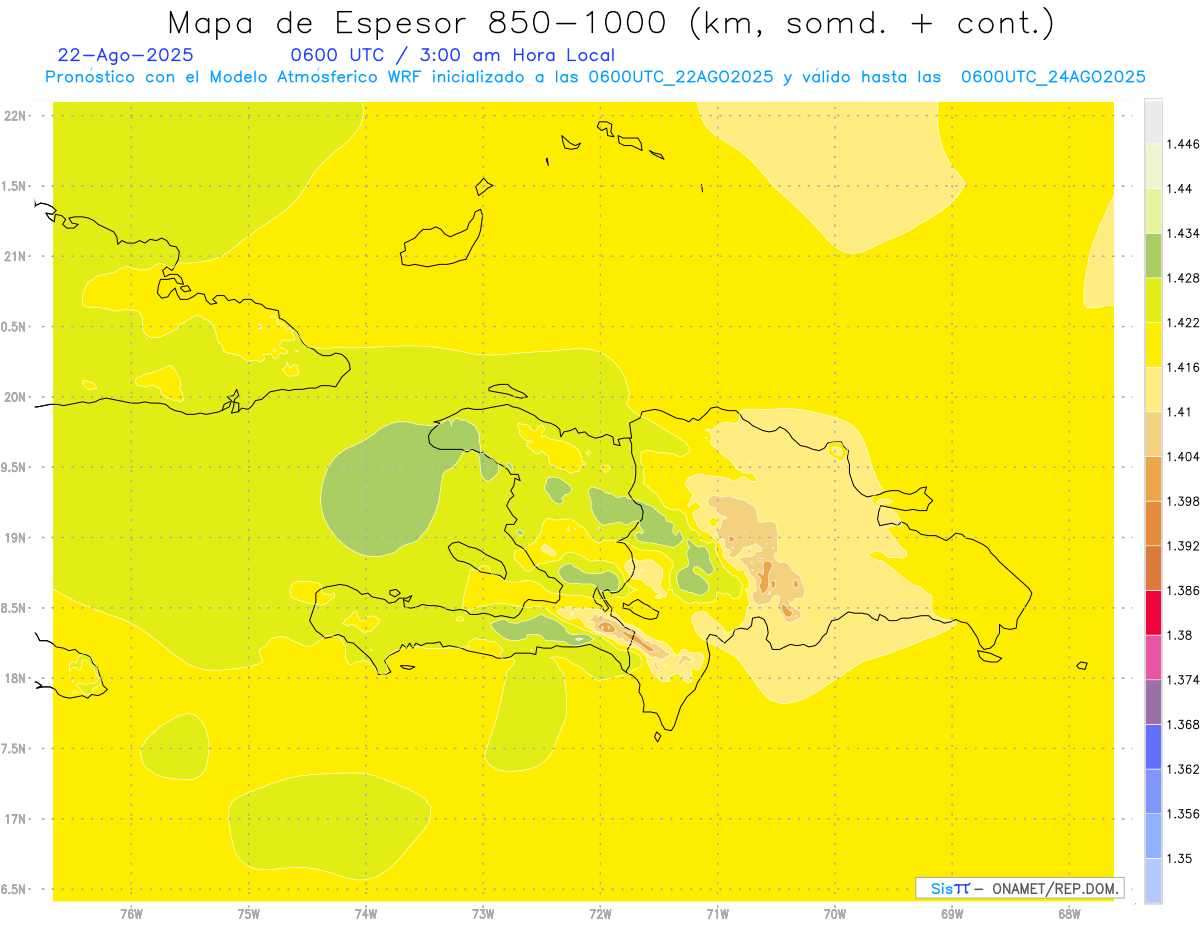Click the legend value '1.422'
The height and width of the screenshot is (927, 1200).
[x=1182, y=322]
